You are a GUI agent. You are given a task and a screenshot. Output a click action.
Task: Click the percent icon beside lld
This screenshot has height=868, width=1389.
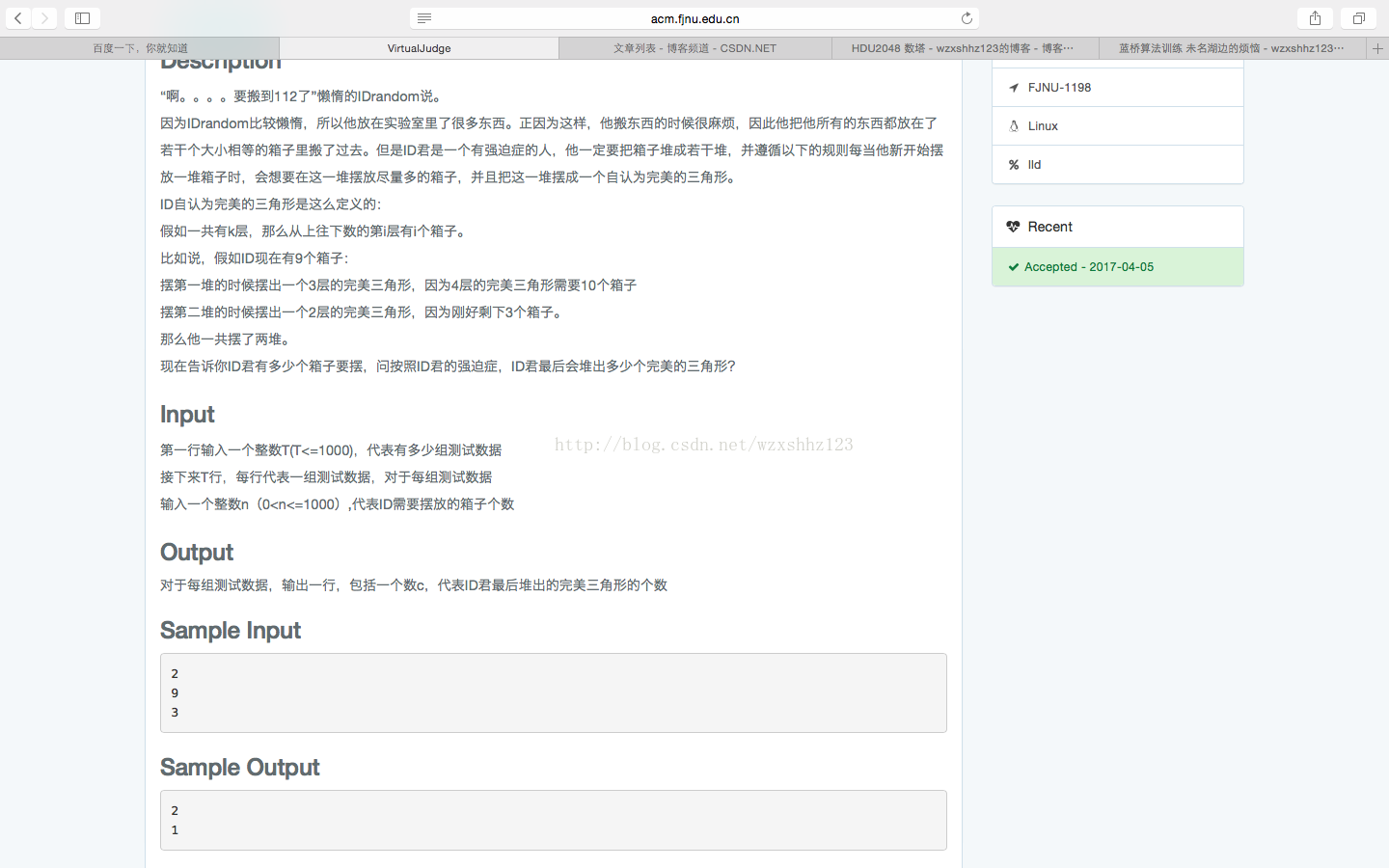point(1014,165)
